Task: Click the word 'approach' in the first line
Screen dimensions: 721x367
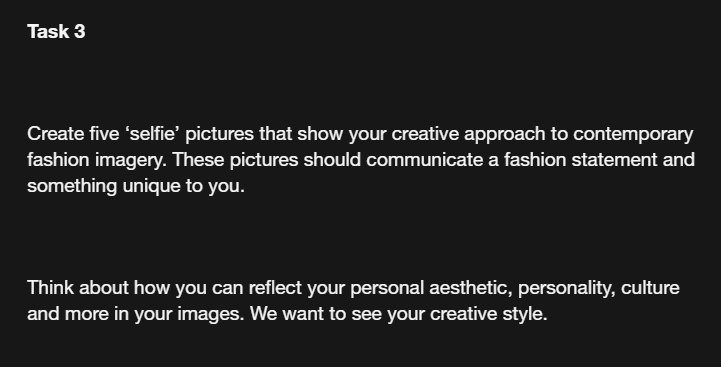Action: (504, 135)
